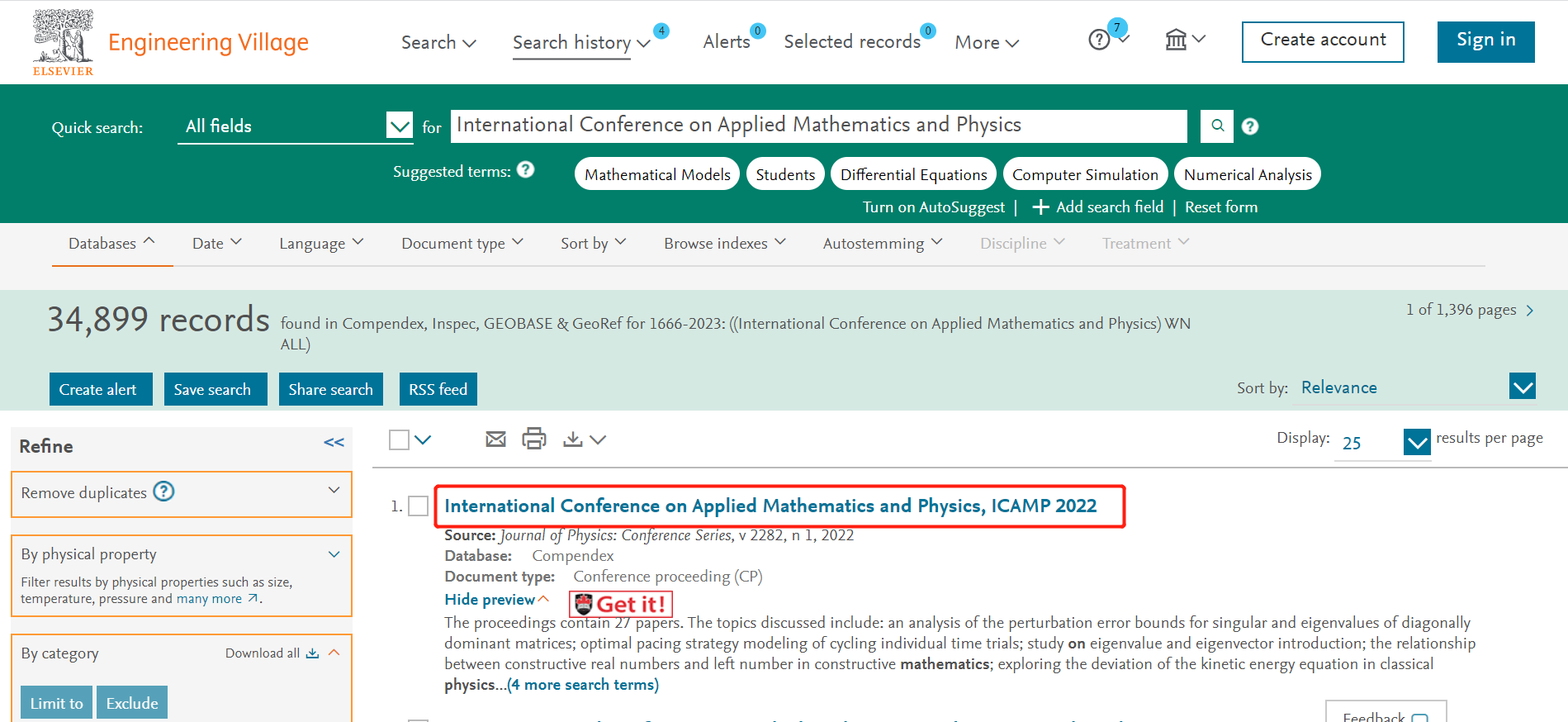
Task: Tick checkbox for result 1
Action: (419, 506)
